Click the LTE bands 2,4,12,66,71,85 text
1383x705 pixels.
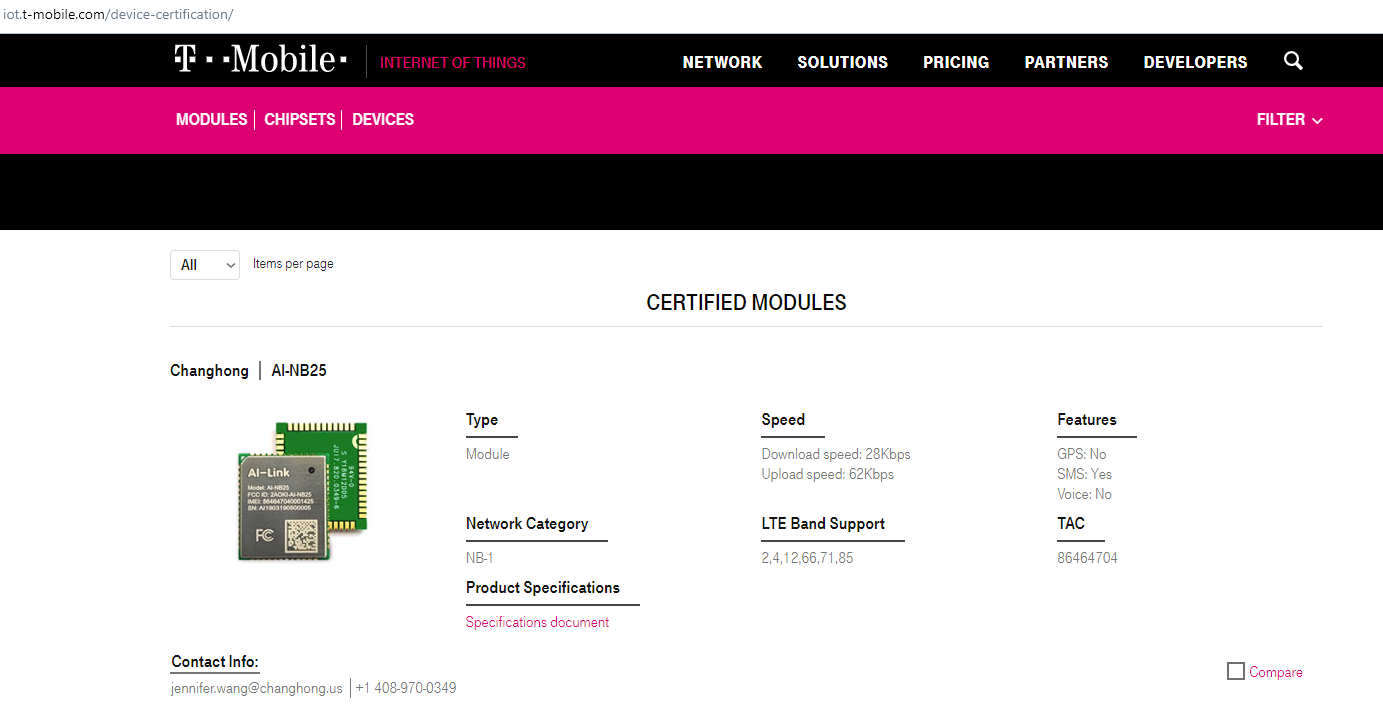tap(807, 558)
